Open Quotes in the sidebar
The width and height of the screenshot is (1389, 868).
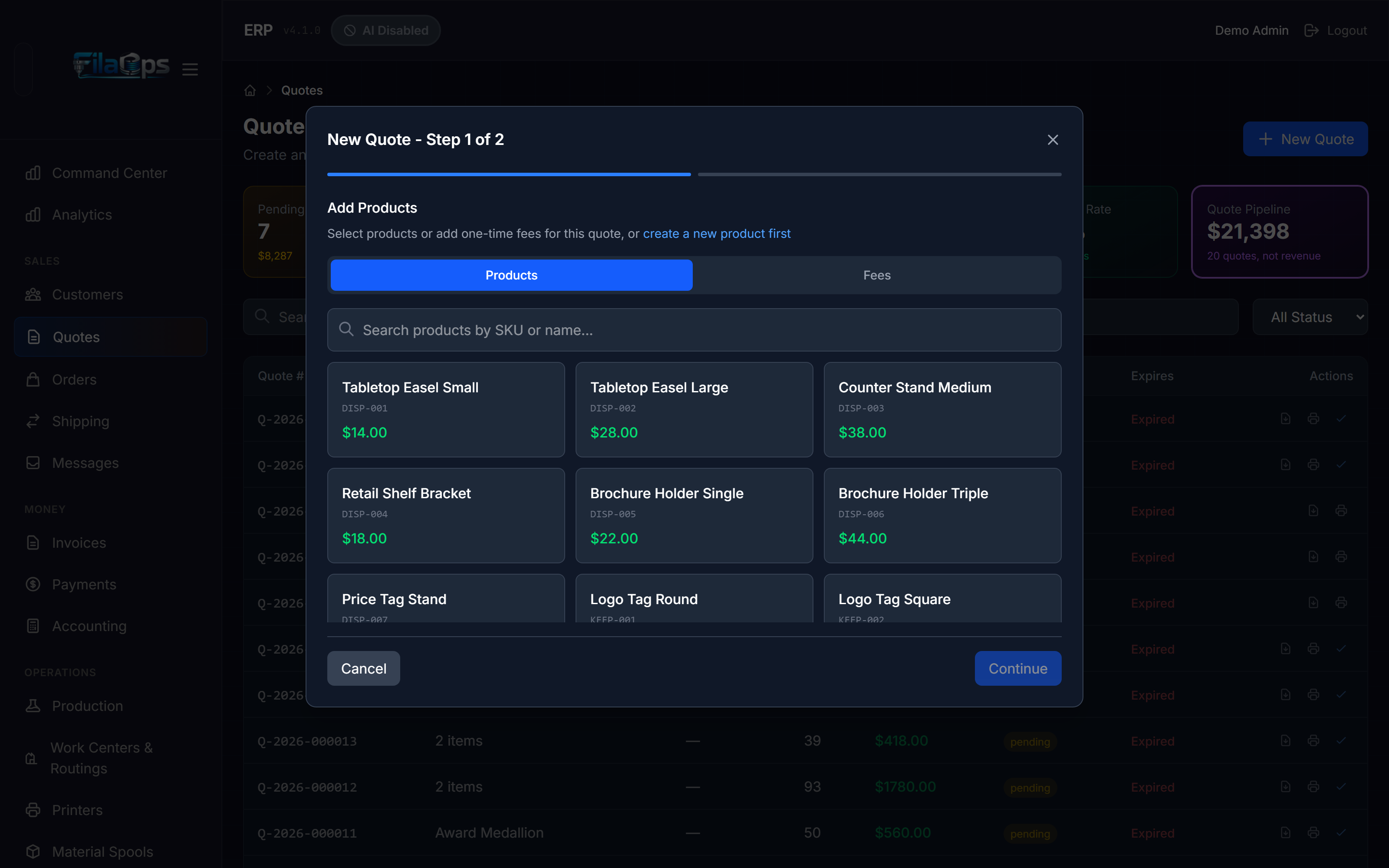[110, 337]
